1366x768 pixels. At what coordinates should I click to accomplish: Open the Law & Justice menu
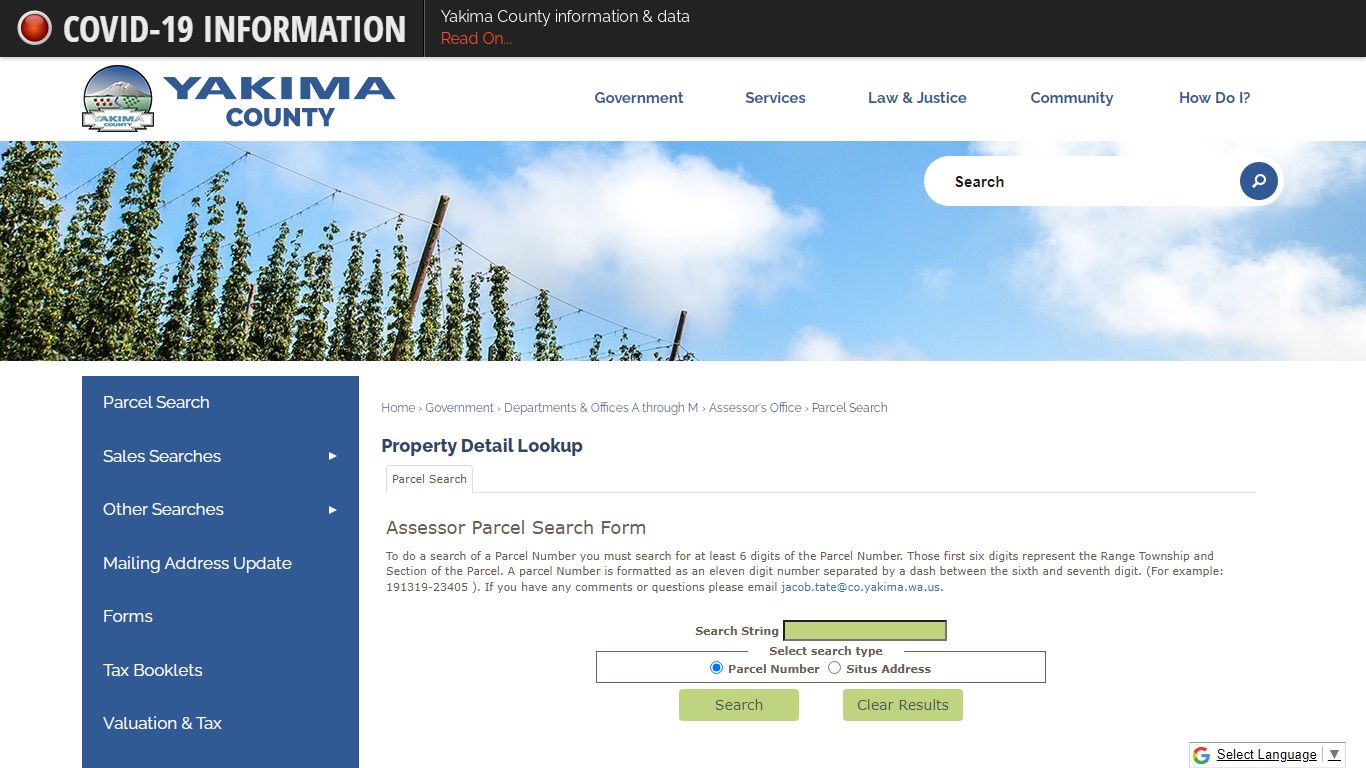click(917, 98)
